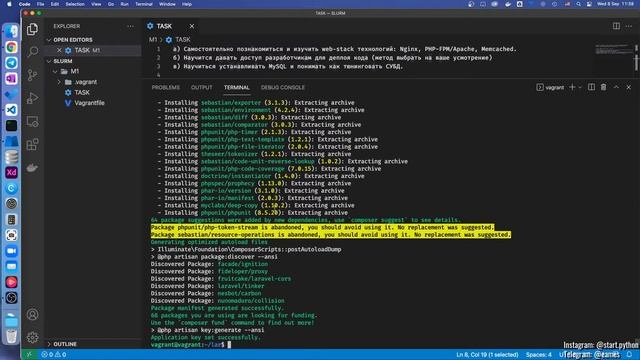Select the vagrant terminal instance
The height and width of the screenshot is (360, 640).
coord(550,87)
